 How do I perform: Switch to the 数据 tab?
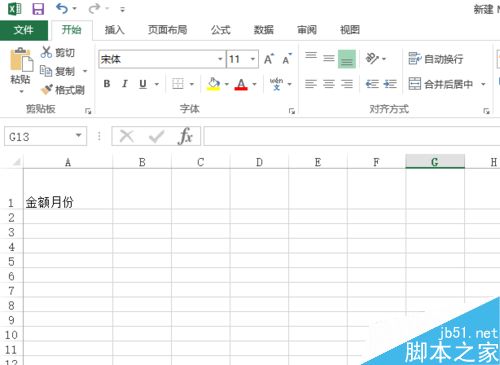(x=263, y=30)
